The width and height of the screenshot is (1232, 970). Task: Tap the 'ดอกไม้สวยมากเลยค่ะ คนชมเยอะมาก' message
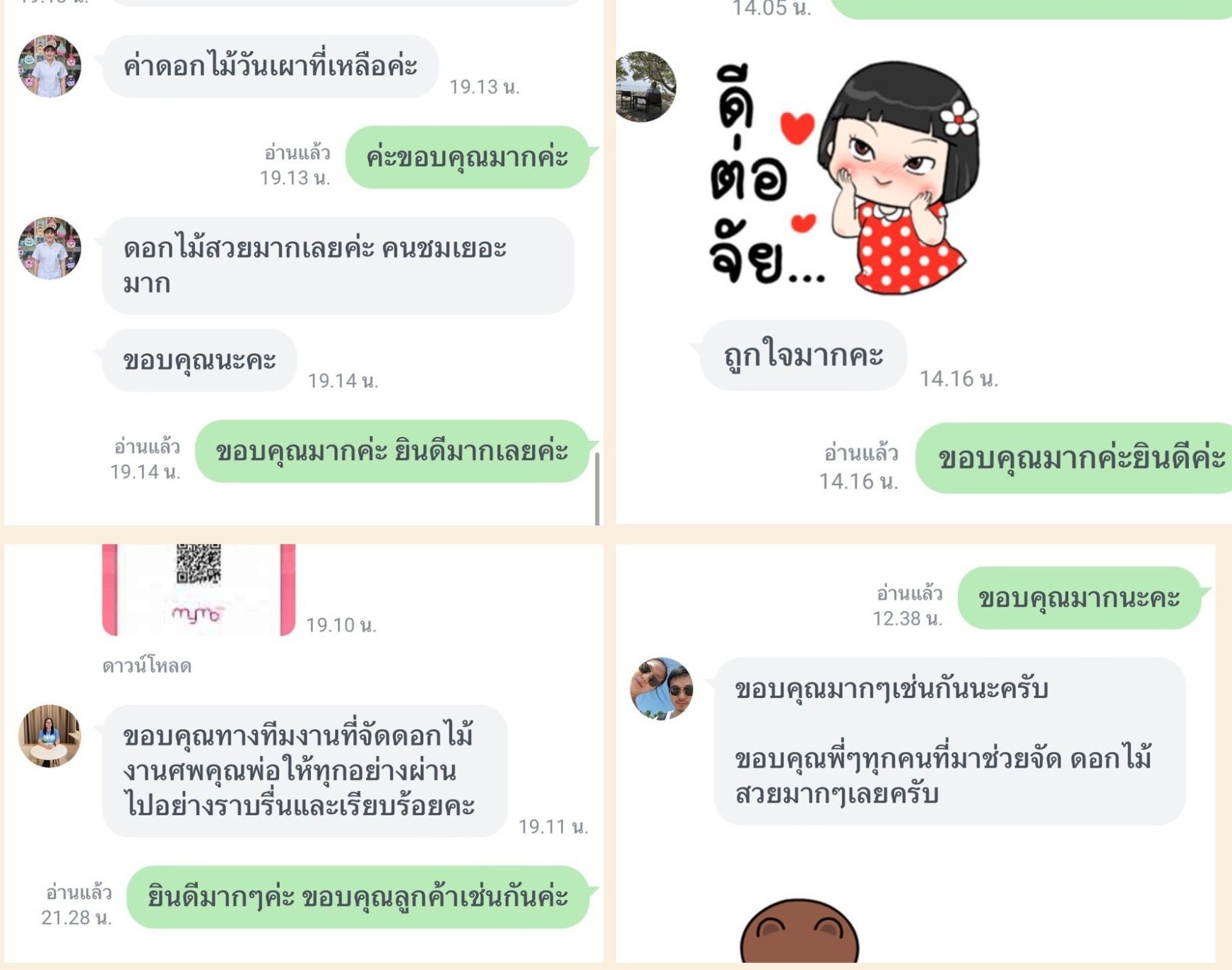point(338,265)
